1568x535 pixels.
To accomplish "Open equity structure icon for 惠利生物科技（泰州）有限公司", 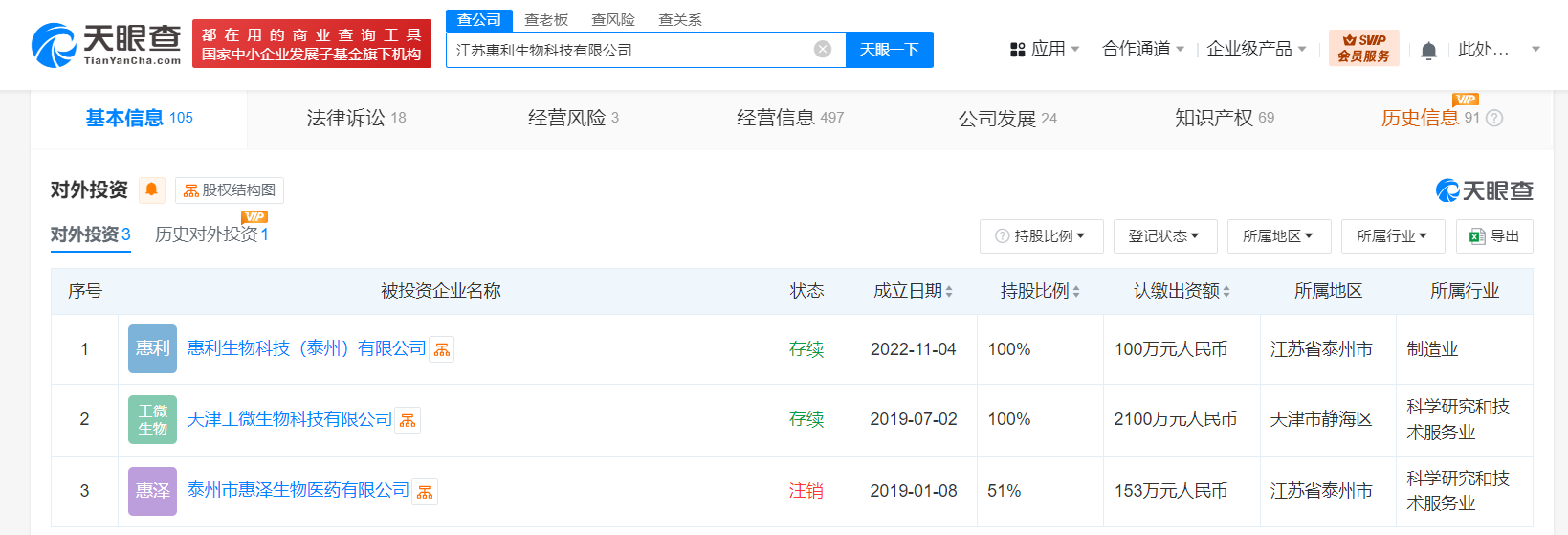I will 442,350.
